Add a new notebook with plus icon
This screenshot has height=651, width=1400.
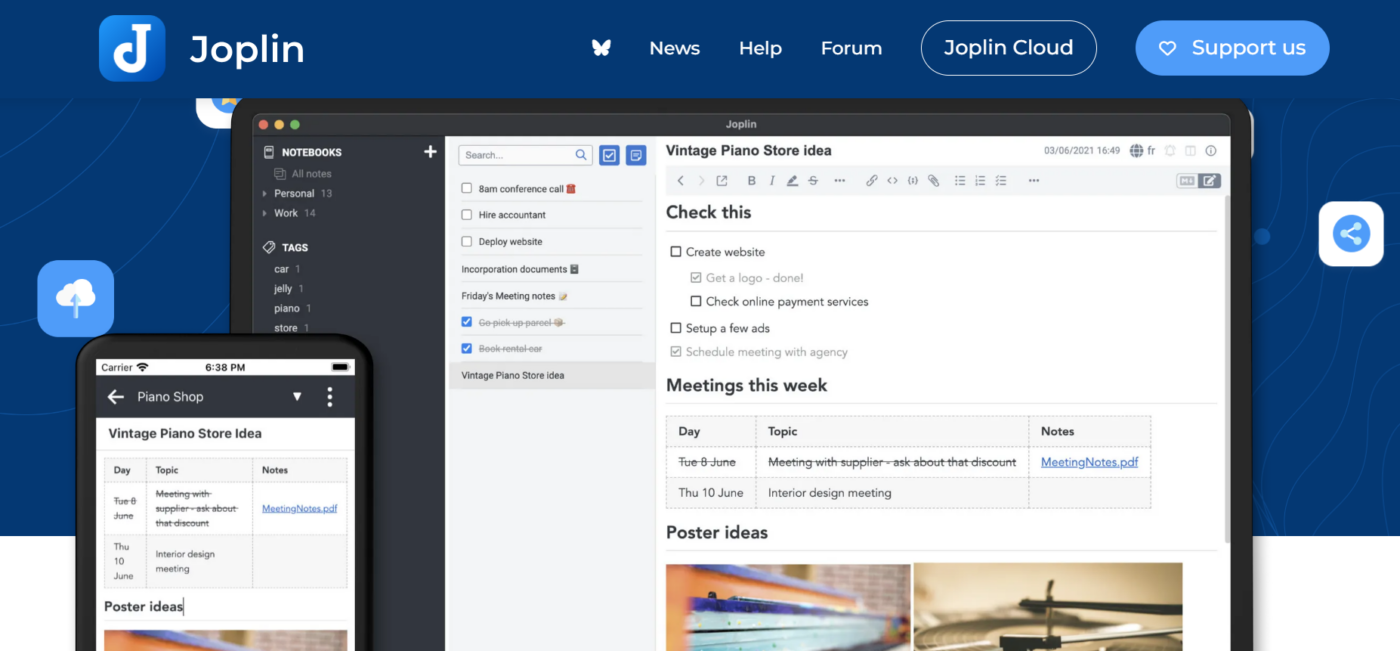430,152
